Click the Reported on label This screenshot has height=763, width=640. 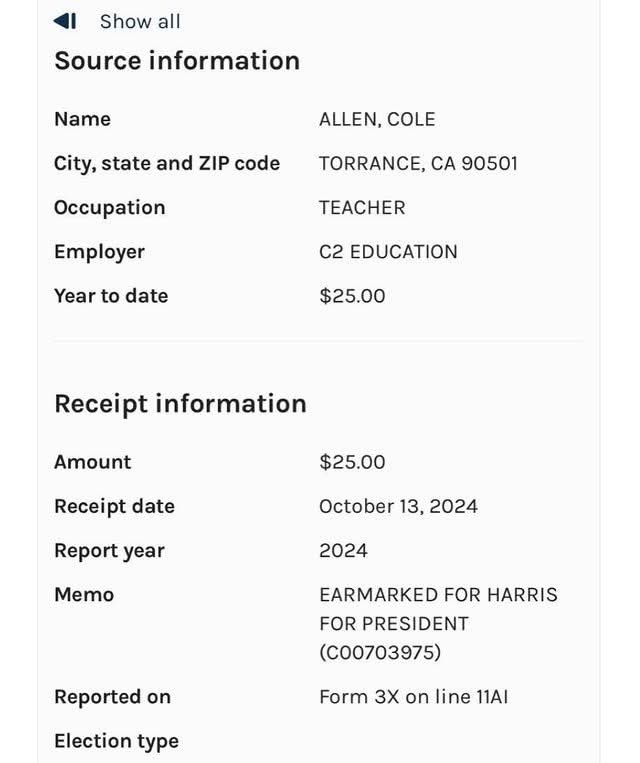tap(112, 697)
